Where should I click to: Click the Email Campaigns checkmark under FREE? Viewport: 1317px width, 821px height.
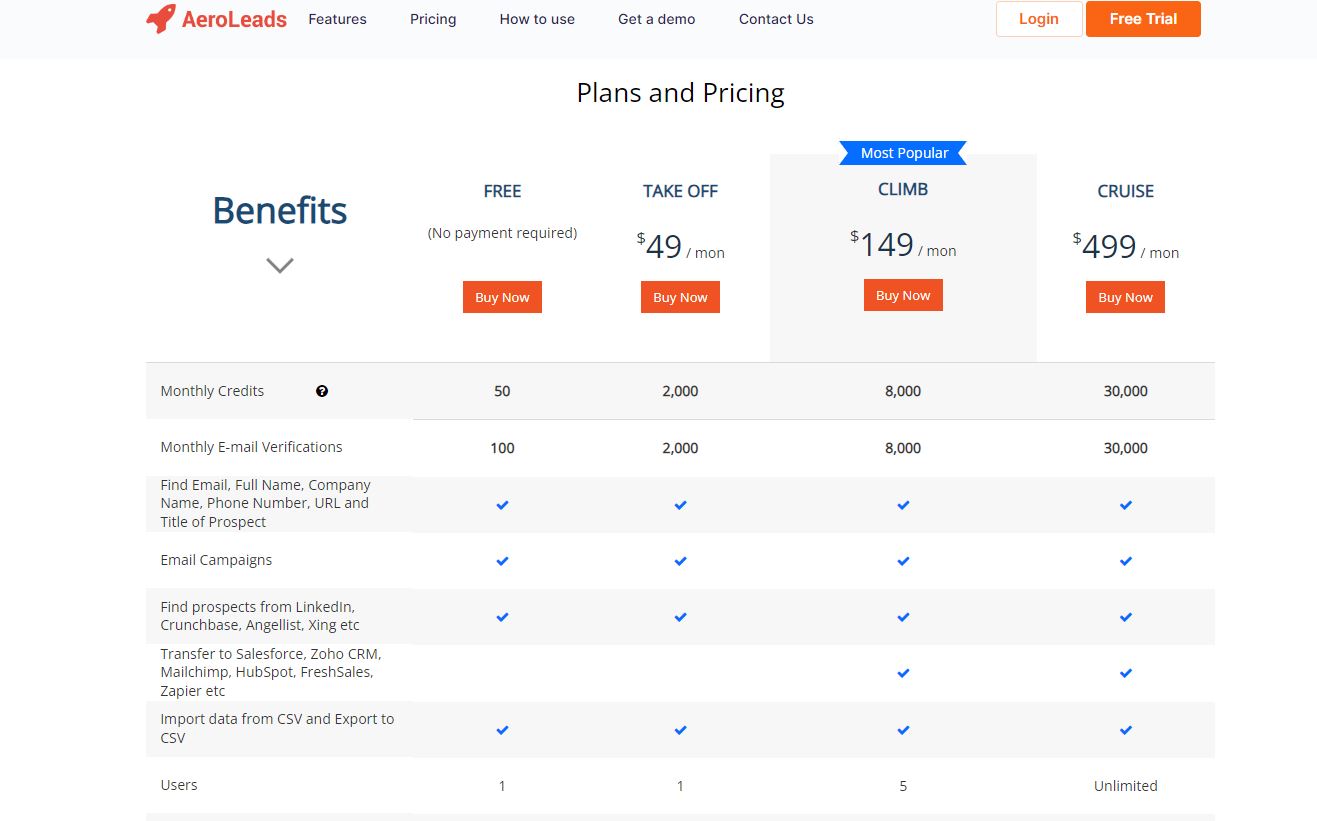coord(502,561)
